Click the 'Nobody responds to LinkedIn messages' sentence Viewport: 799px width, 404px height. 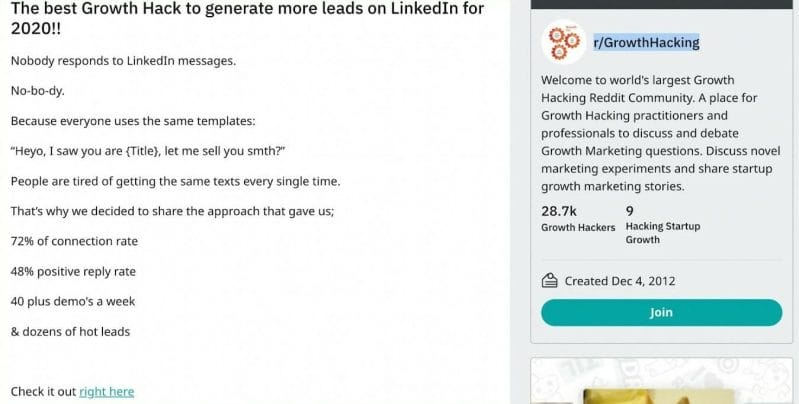coord(123,61)
